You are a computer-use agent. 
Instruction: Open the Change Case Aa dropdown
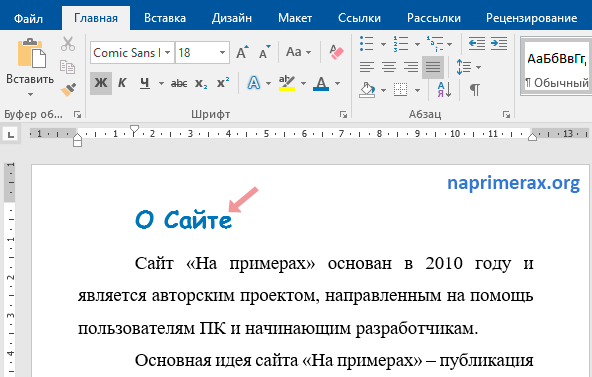point(298,52)
